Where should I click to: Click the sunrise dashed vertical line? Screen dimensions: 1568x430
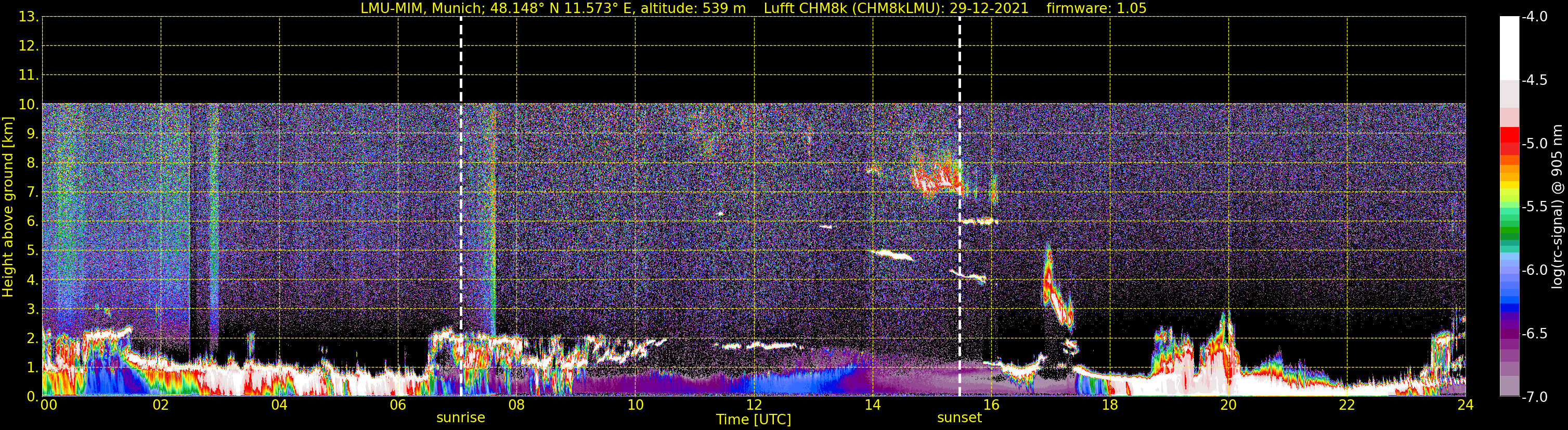pyautogui.click(x=461, y=207)
